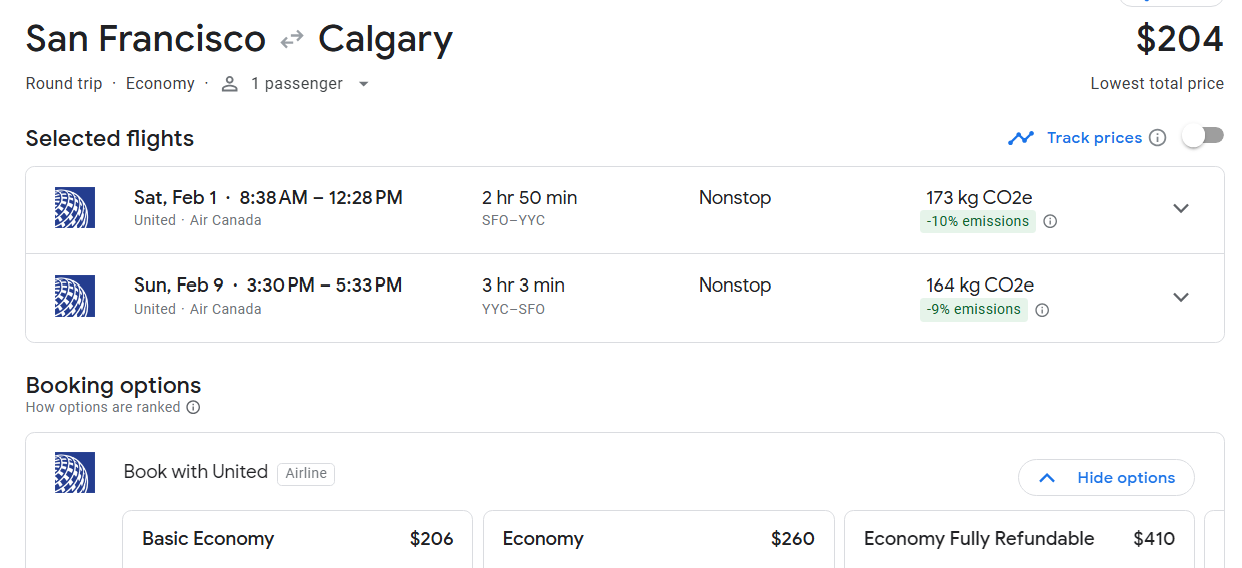
Task: Expand the Sat, Feb 1 flight details
Action: (1181, 208)
